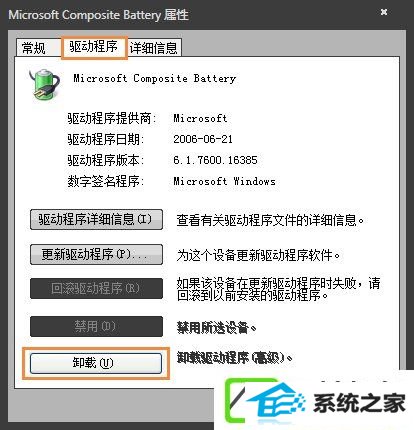Click the dialog title bar text
This screenshot has height=430, width=414.
99,15
